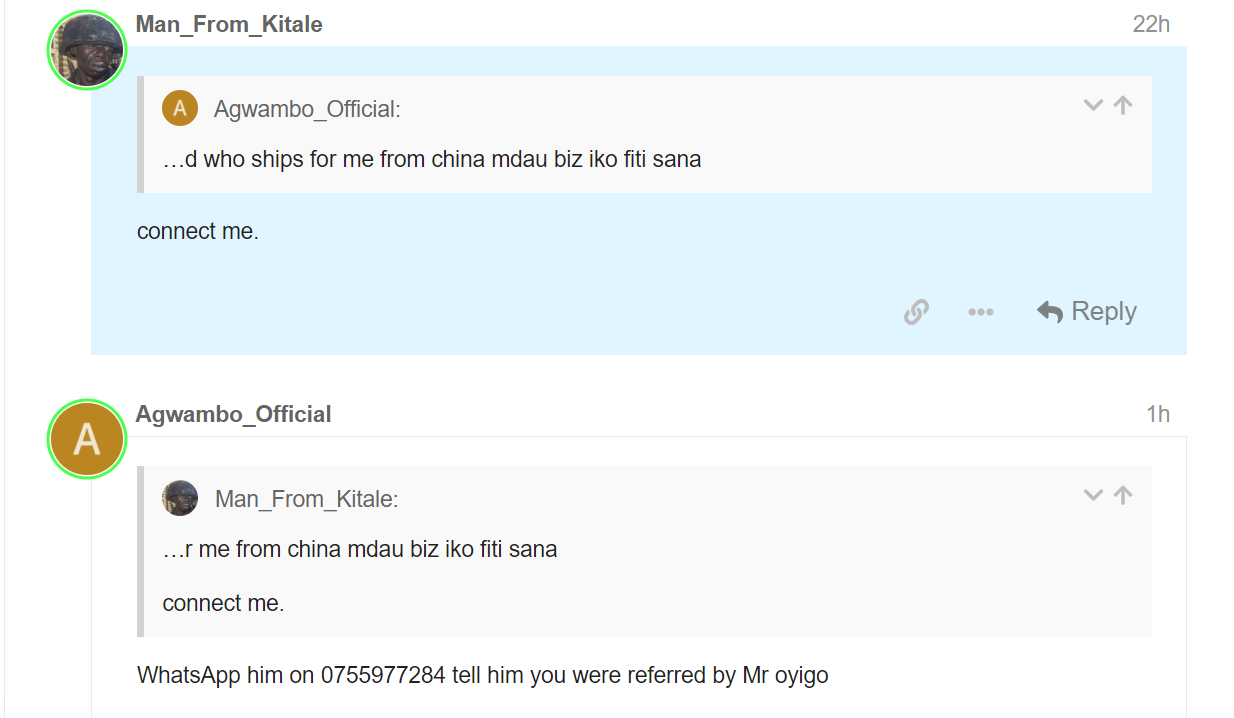Click the Agwambo_Official post author name
This screenshot has height=718, width=1234.
(x=233, y=414)
